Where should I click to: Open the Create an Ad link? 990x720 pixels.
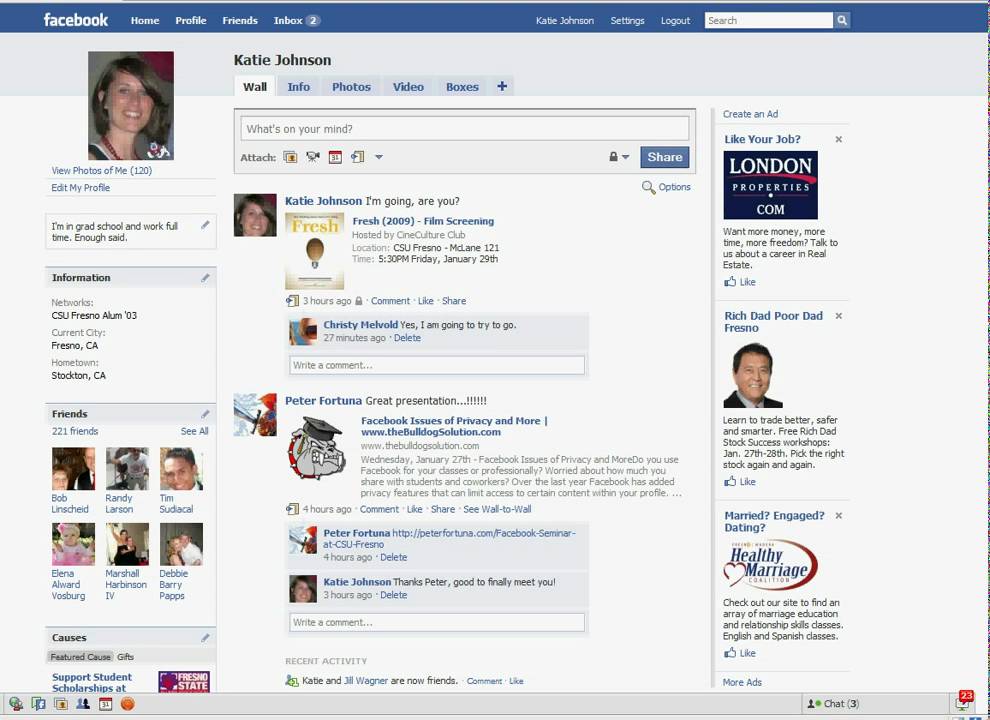click(750, 114)
